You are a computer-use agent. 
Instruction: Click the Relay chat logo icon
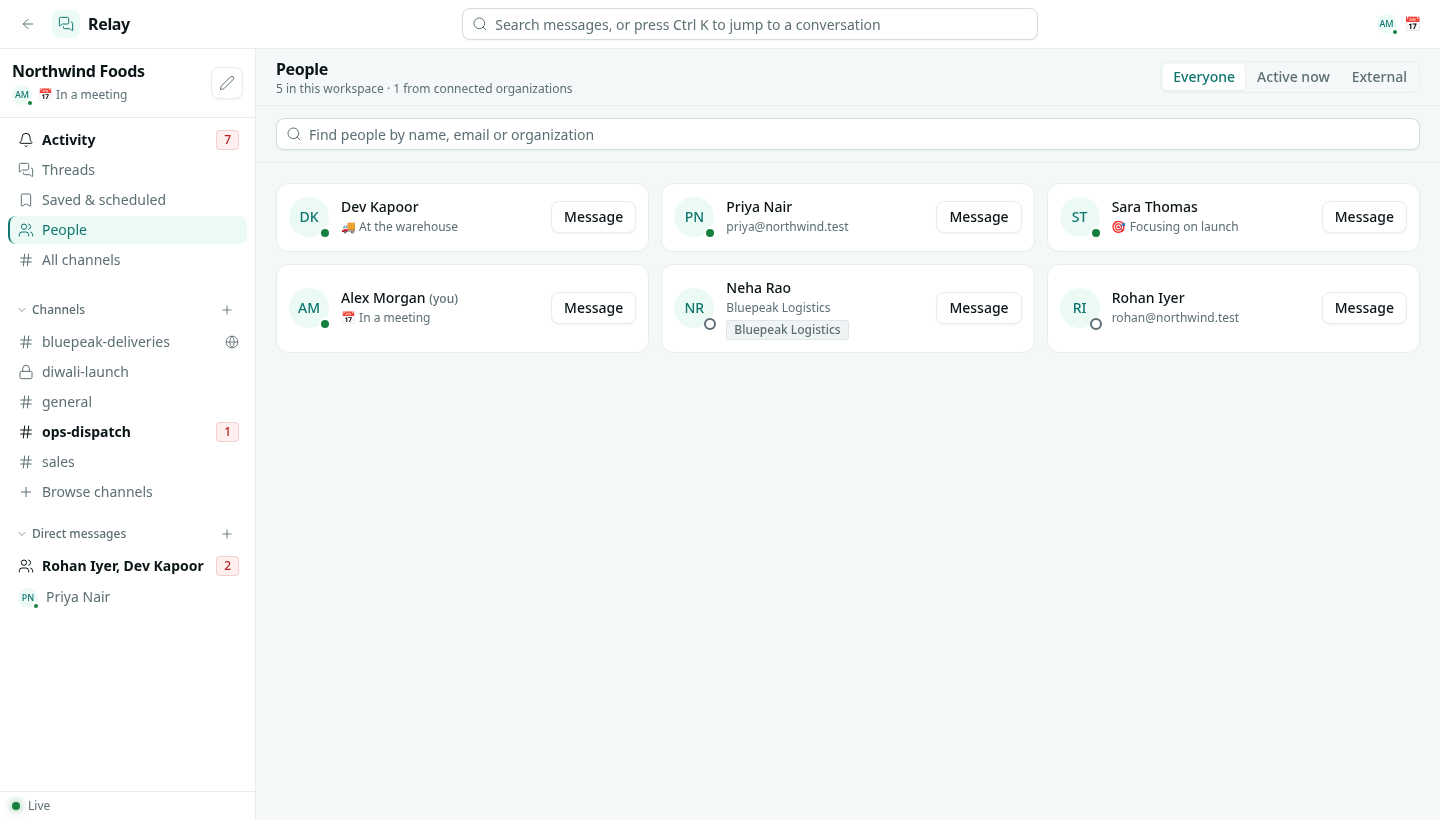pyautogui.click(x=66, y=24)
